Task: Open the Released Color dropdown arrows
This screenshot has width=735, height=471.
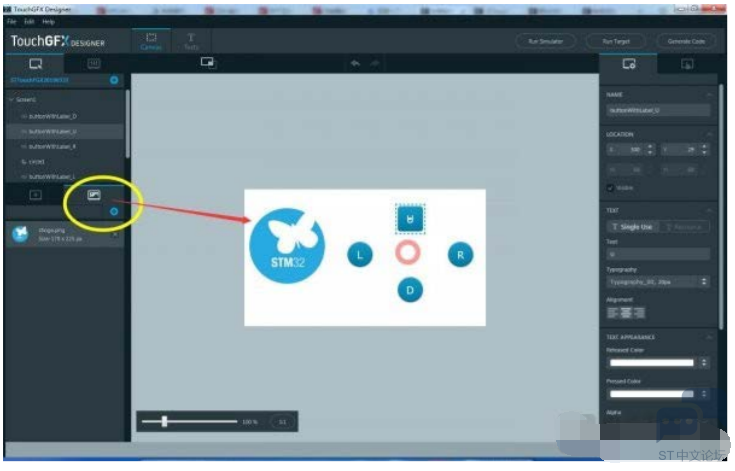Action: (704, 363)
